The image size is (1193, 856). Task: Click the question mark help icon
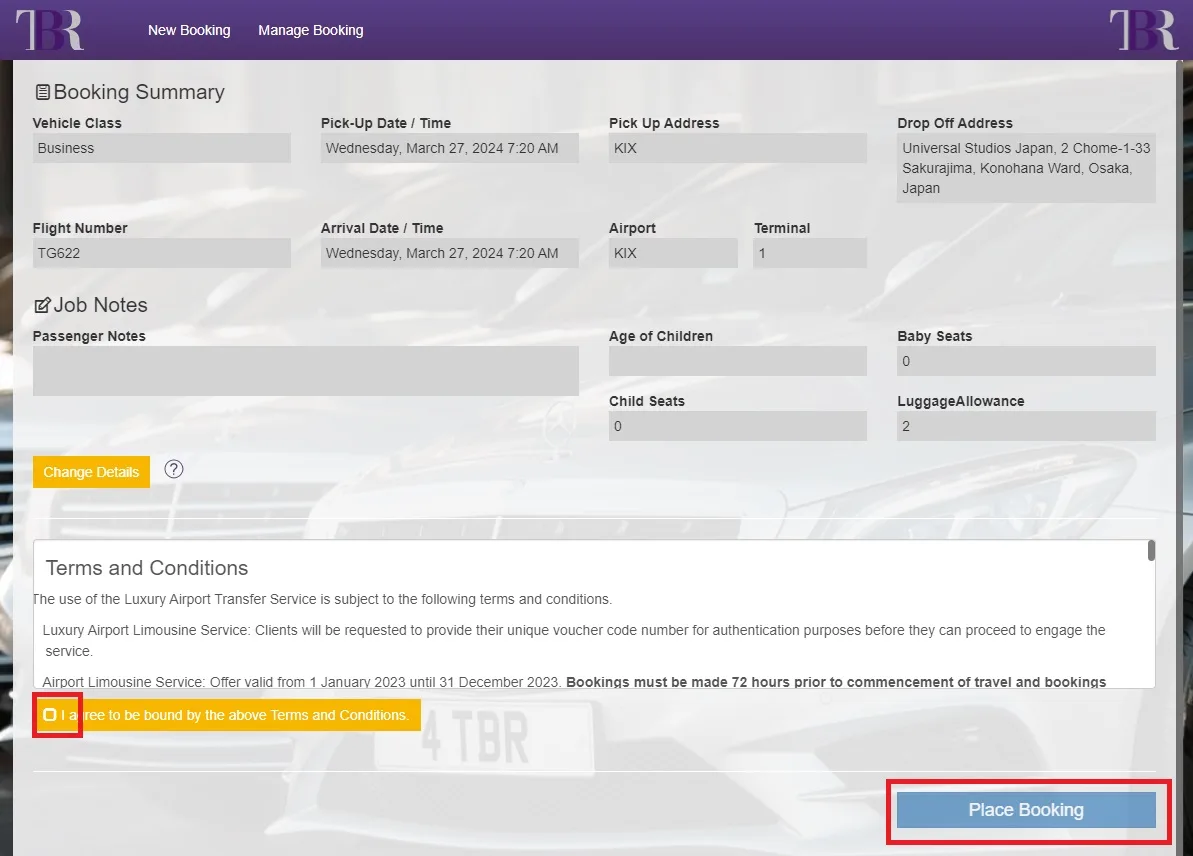click(x=173, y=469)
